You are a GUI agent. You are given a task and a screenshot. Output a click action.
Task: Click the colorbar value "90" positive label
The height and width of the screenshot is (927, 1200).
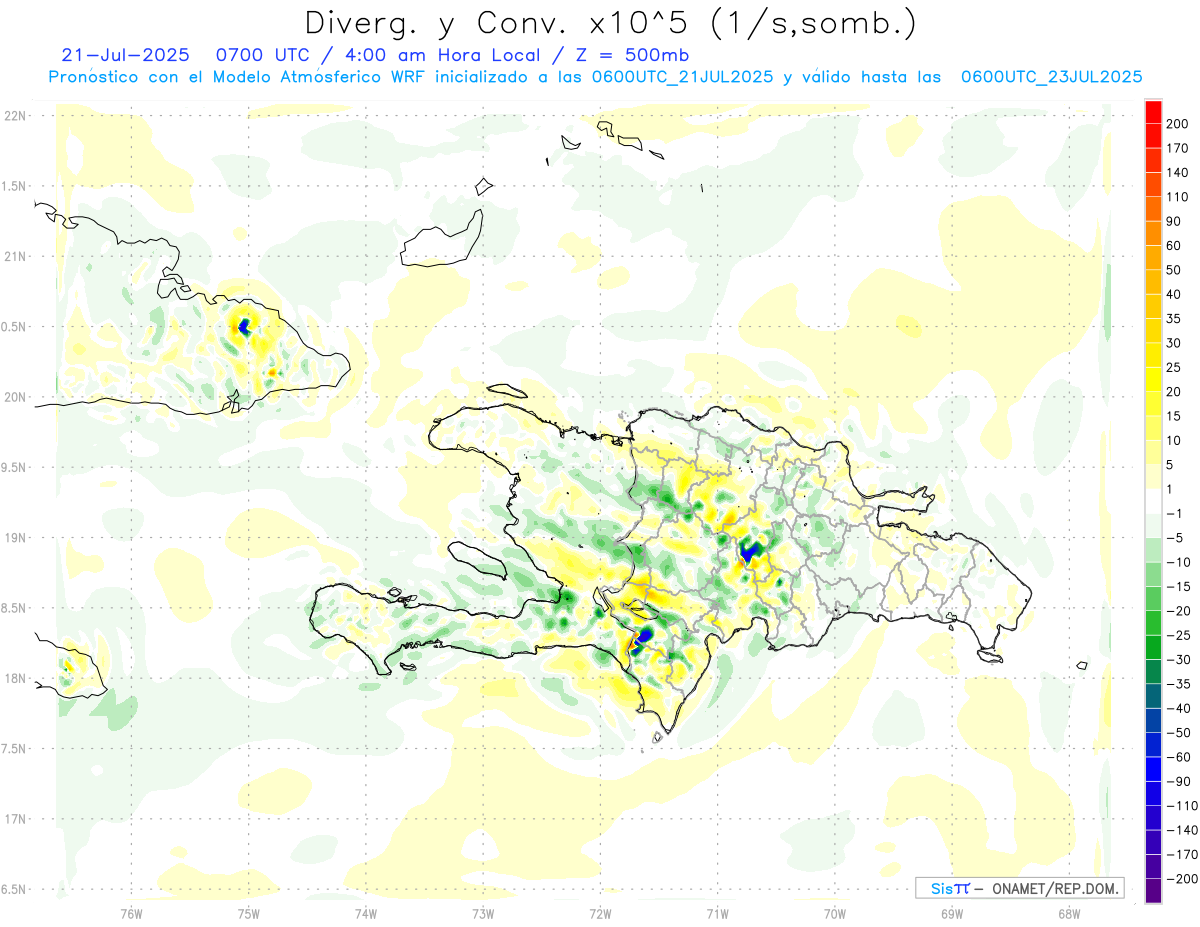pos(1175,221)
